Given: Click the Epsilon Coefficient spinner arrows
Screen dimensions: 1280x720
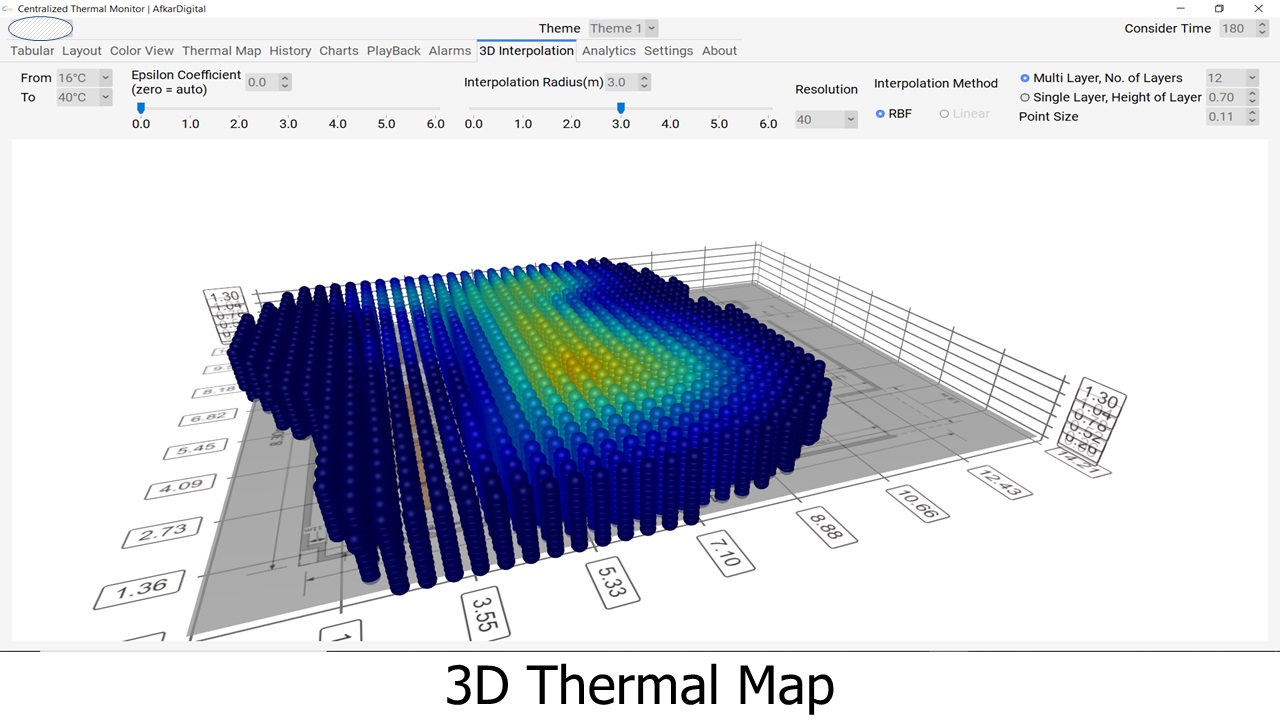Looking at the screenshot, I should click(x=285, y=83).
